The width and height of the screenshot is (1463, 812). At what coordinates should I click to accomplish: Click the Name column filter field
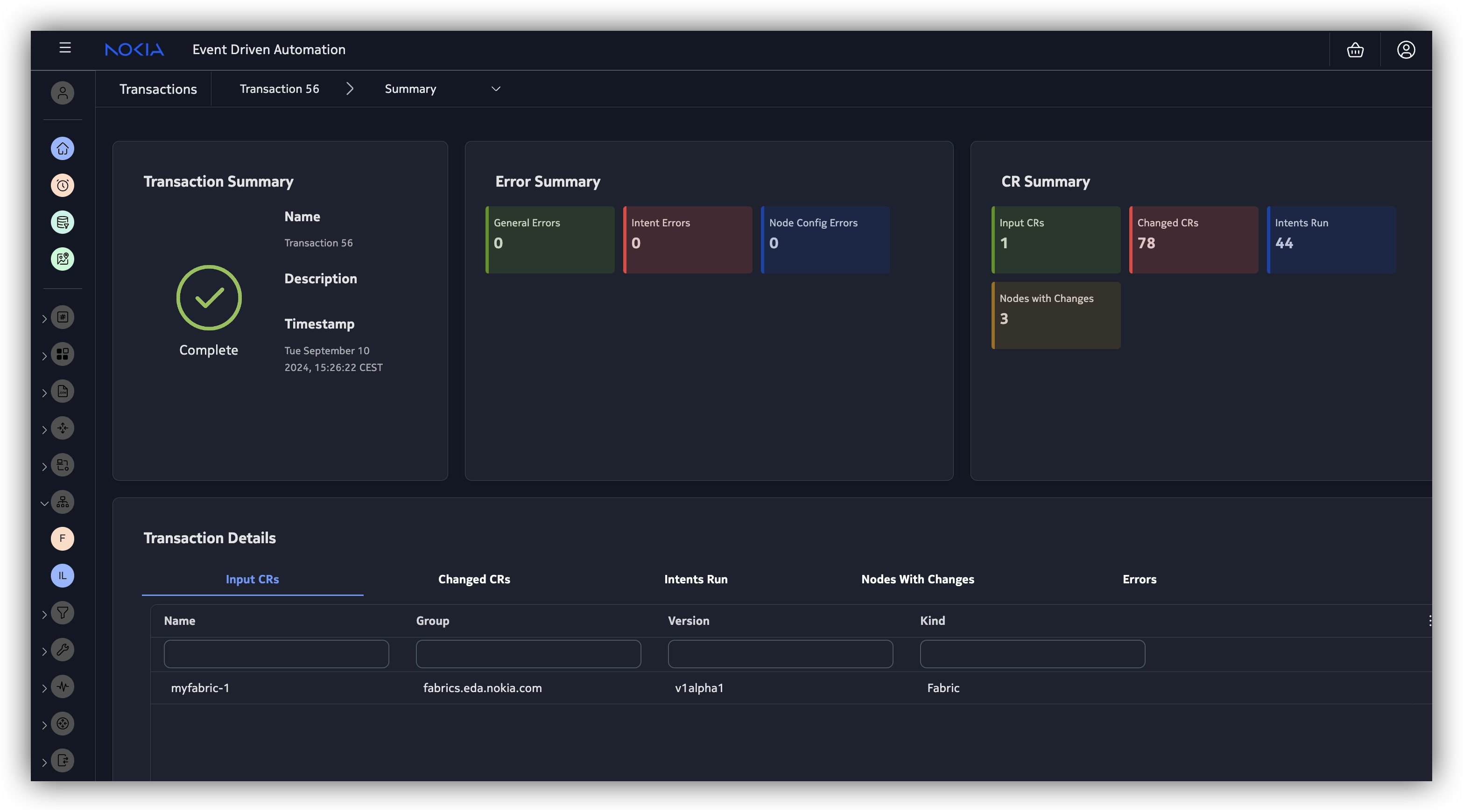(276, 654)
